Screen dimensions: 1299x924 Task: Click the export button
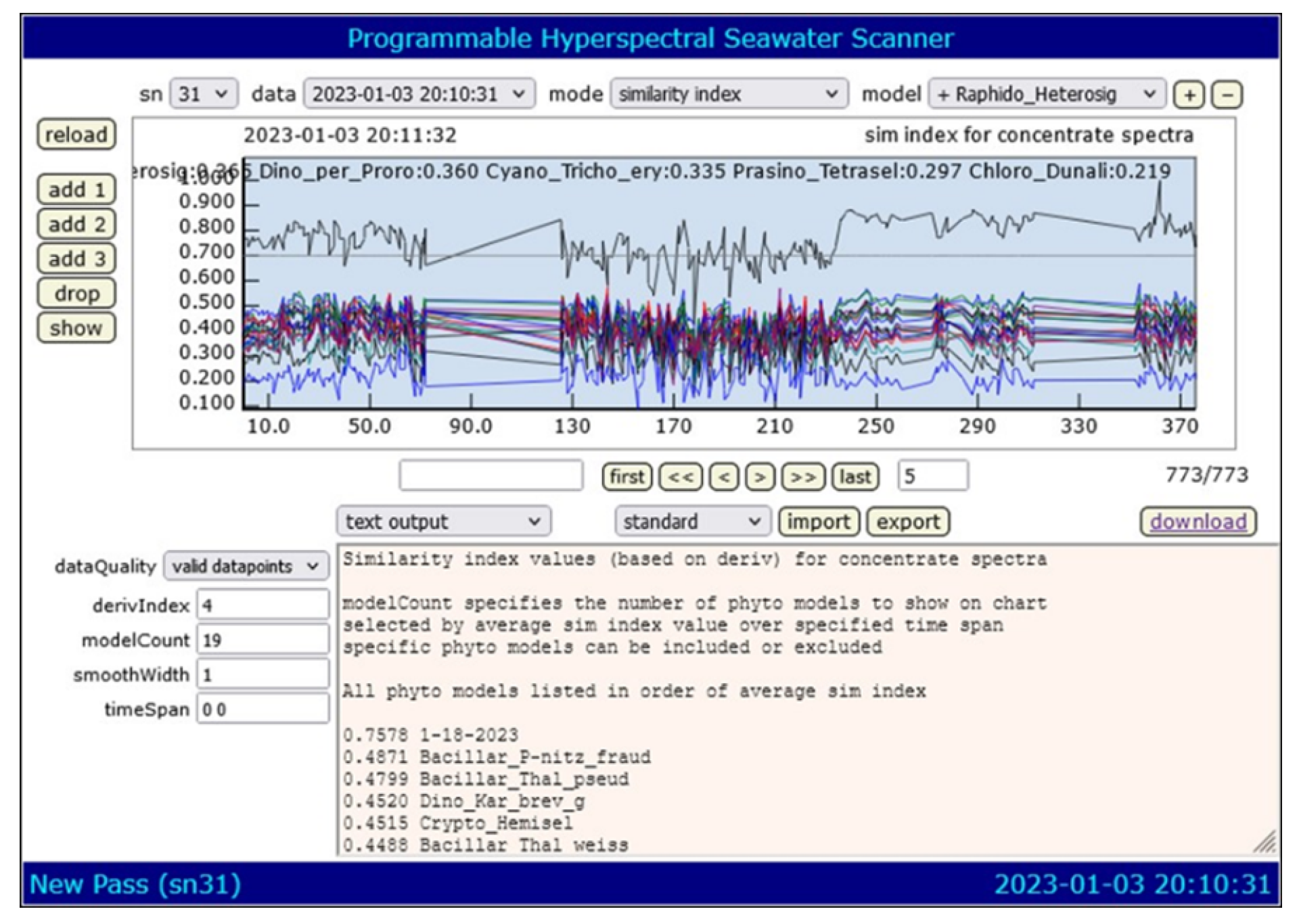click(x=908, y=522)
